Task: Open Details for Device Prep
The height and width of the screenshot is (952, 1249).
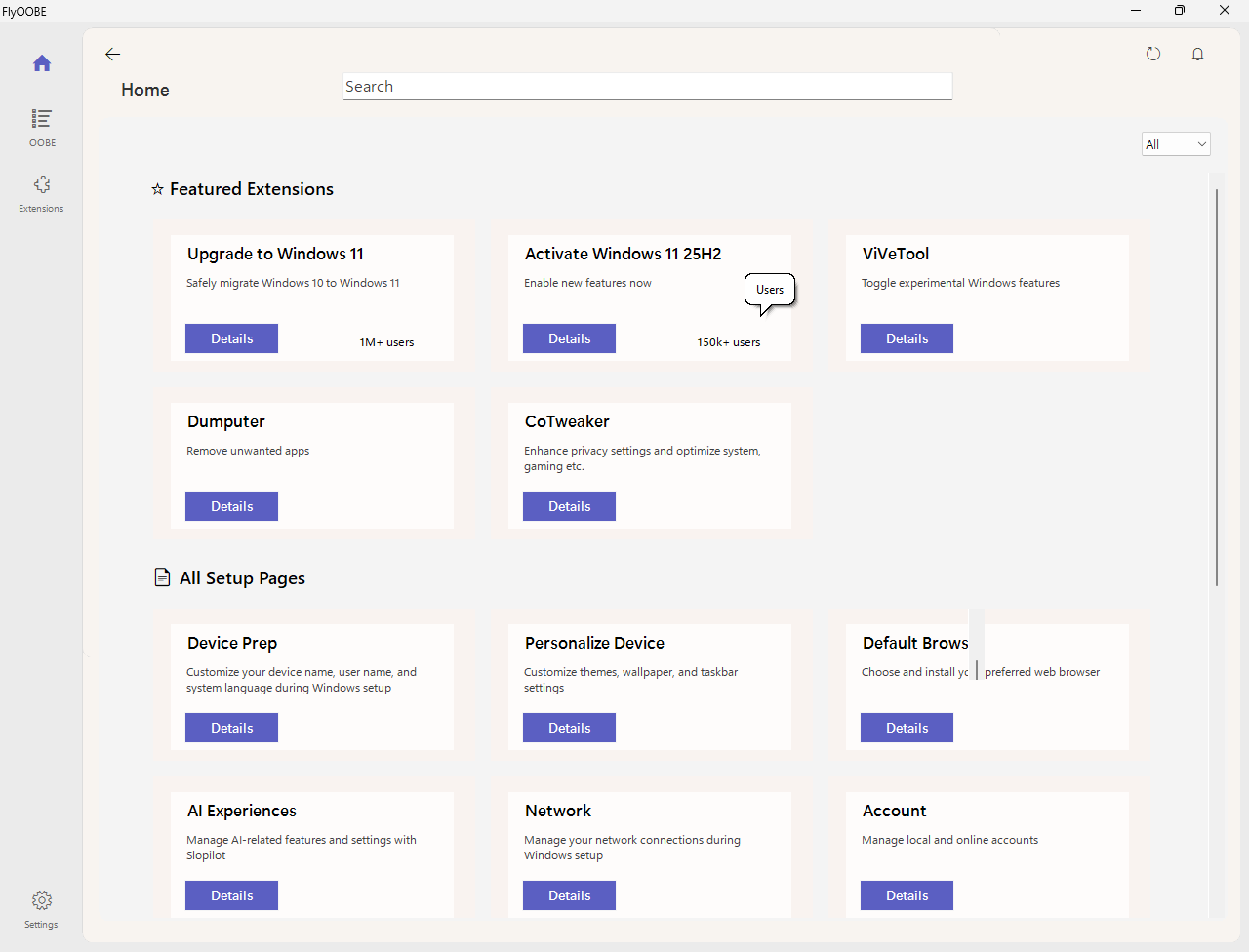Action: click(232, 728)
